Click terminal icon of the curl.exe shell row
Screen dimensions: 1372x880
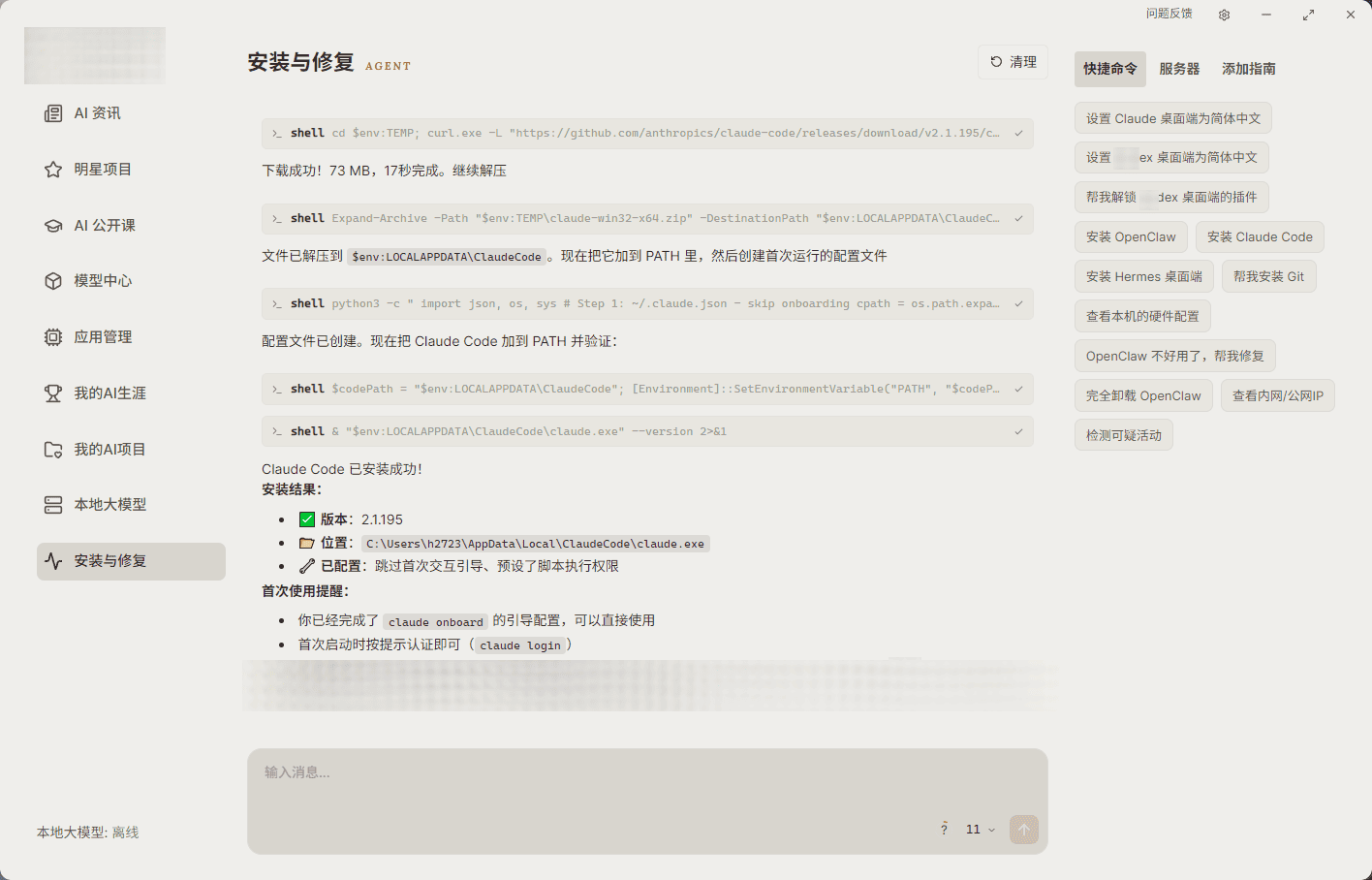[x=277, y=134]
